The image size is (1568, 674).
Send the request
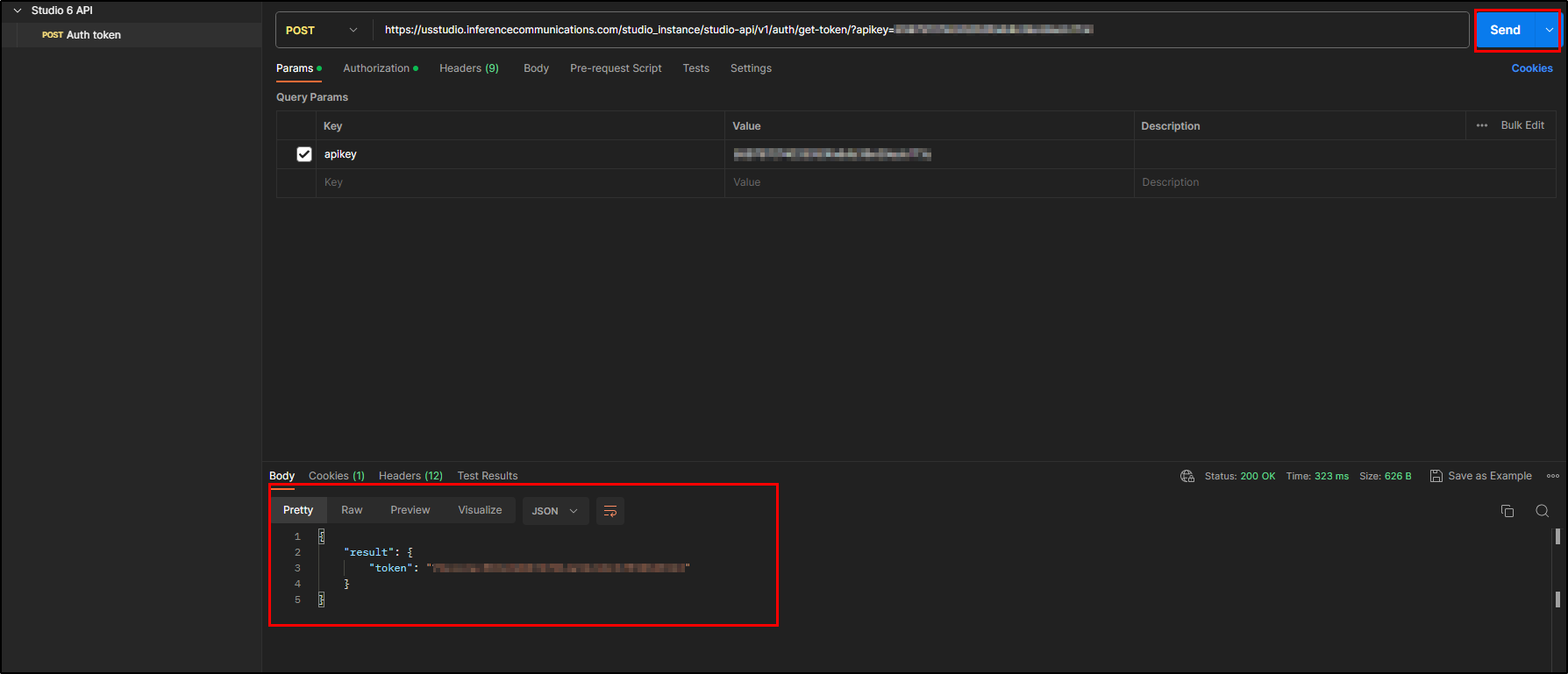[x=1506, y=30]
